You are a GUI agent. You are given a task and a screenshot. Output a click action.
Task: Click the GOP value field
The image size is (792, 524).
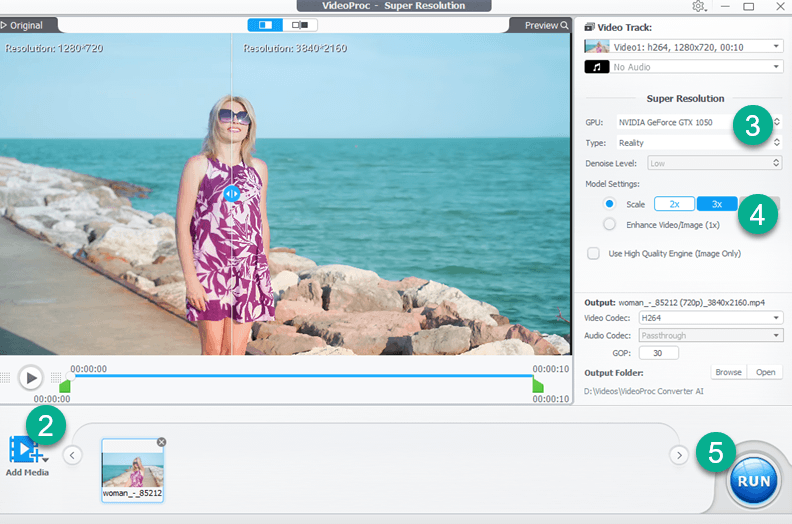pos(659,353)
